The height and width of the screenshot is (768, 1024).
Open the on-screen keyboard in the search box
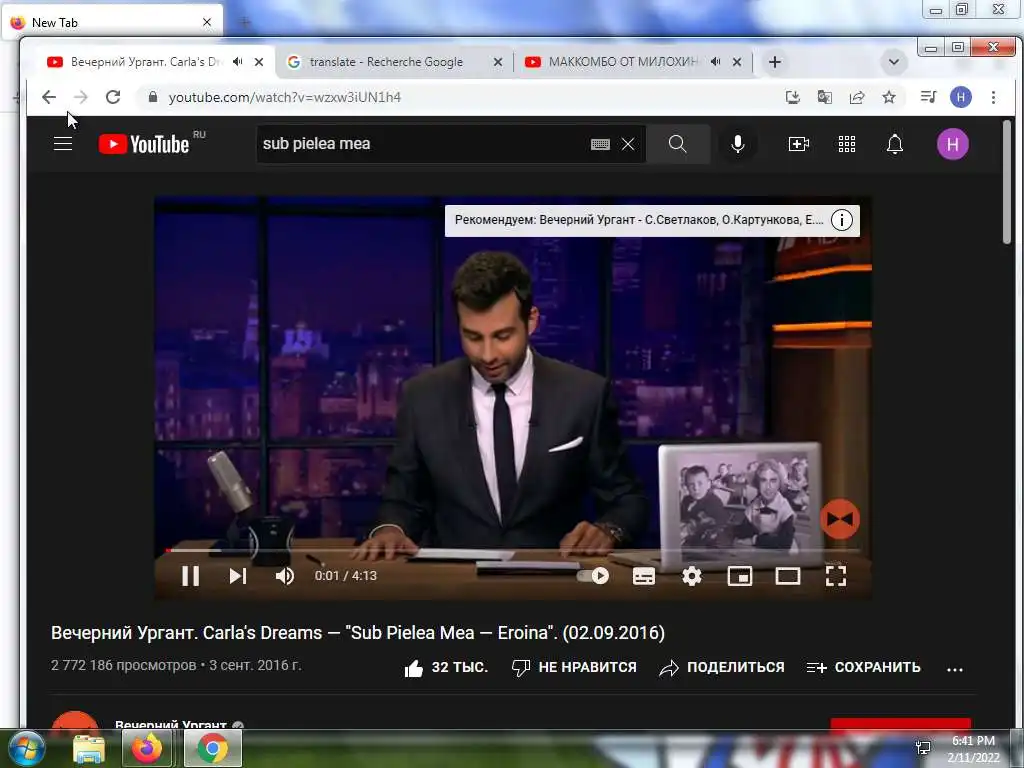600,144
